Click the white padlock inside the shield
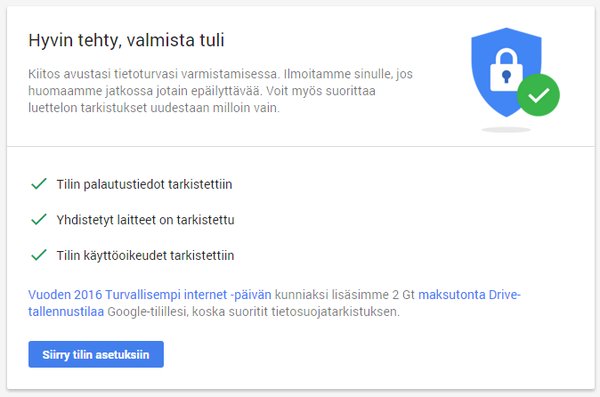This screenshot has width=600, height=397. [x=506, y=70]
